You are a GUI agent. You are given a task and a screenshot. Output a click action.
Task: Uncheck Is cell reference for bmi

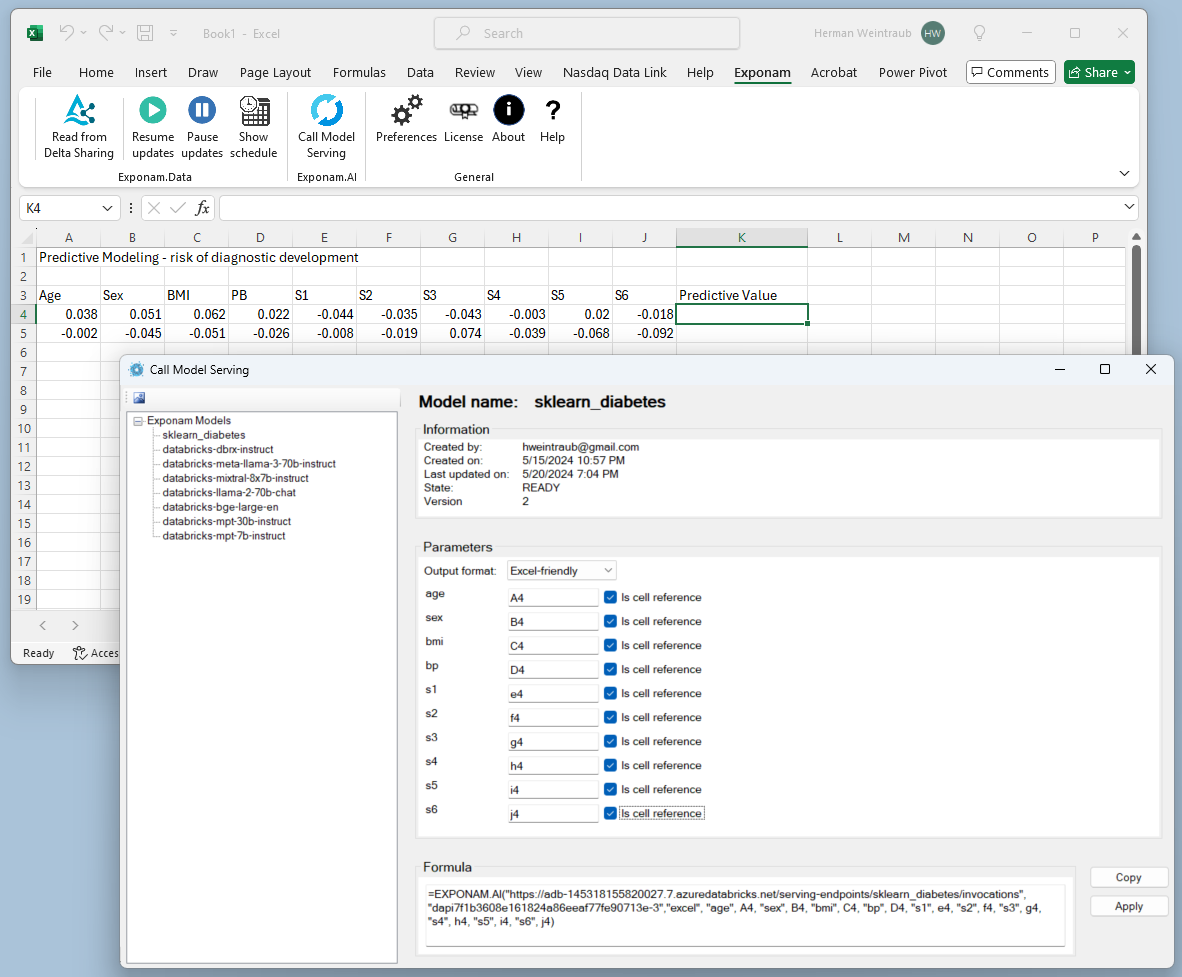click(611, 645)
